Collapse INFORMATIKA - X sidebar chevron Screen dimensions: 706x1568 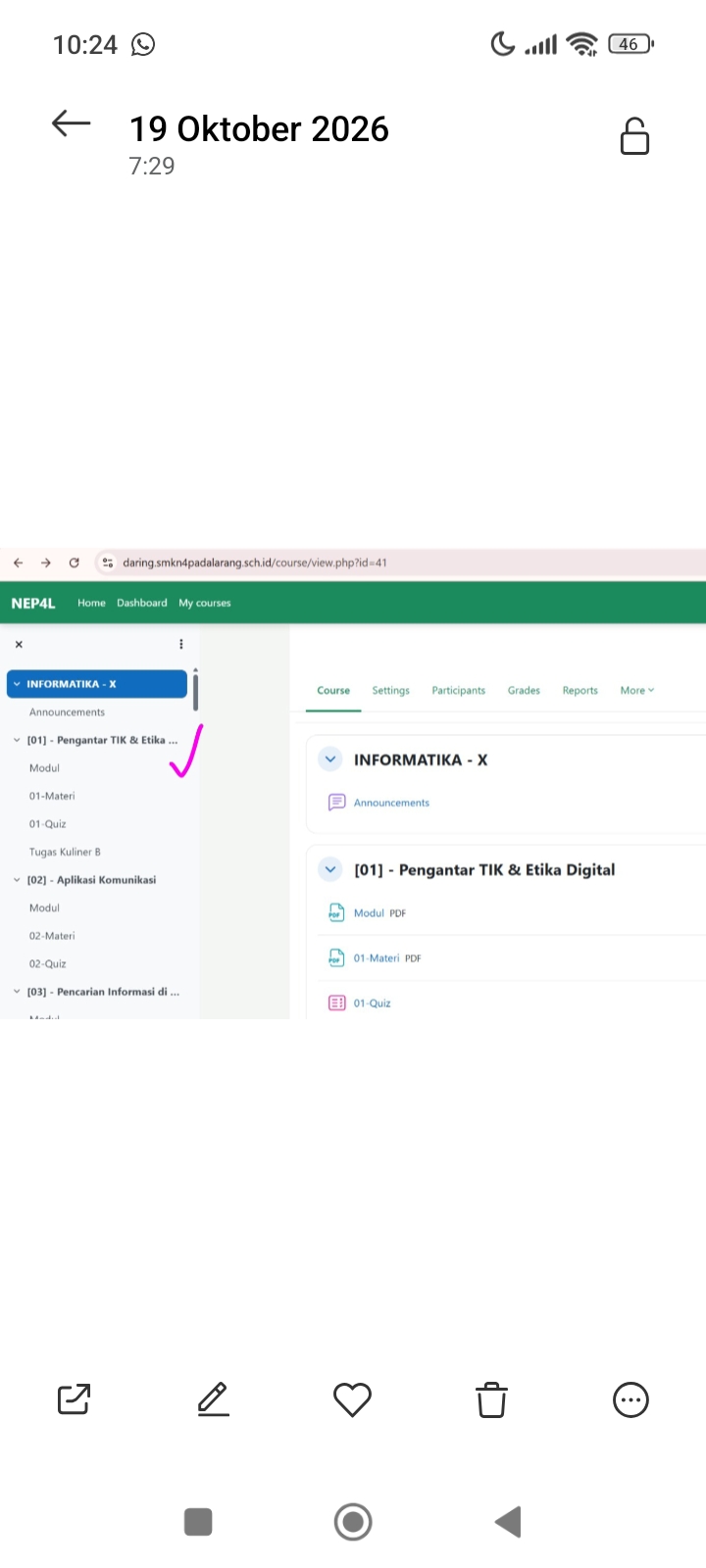click(17, 684)
